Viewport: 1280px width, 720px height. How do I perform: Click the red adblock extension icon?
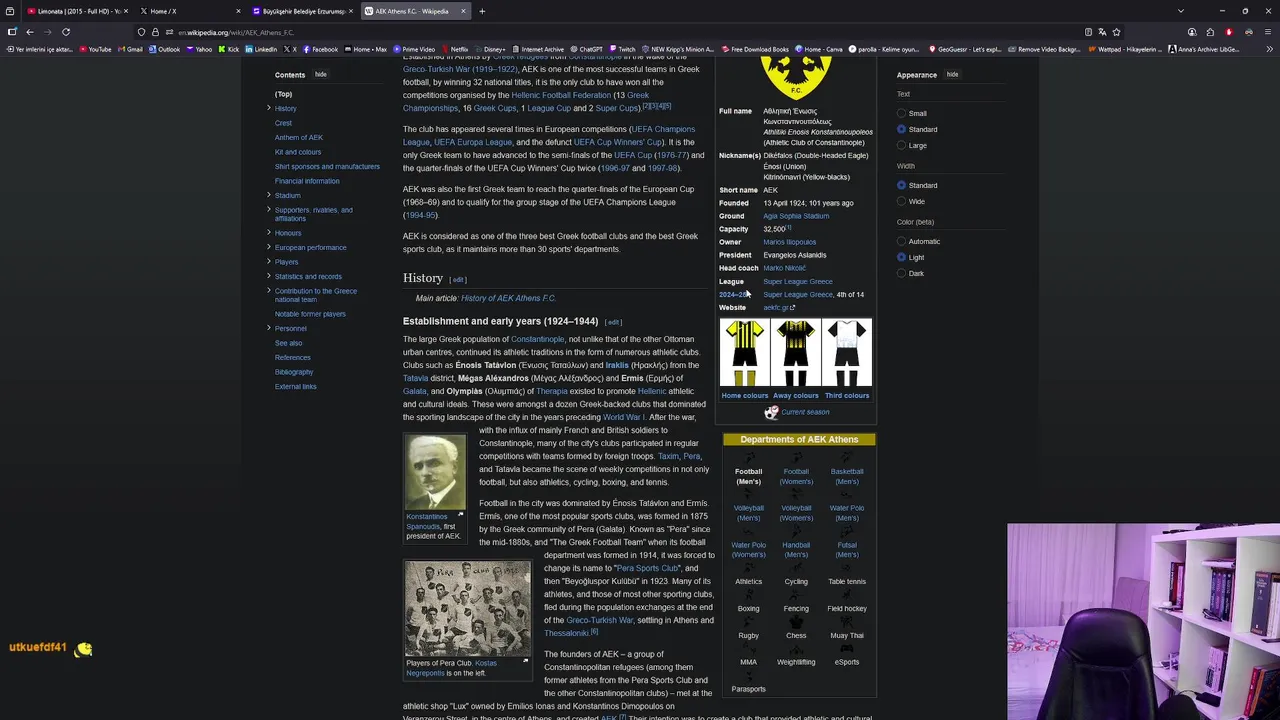coord(1229,32)
